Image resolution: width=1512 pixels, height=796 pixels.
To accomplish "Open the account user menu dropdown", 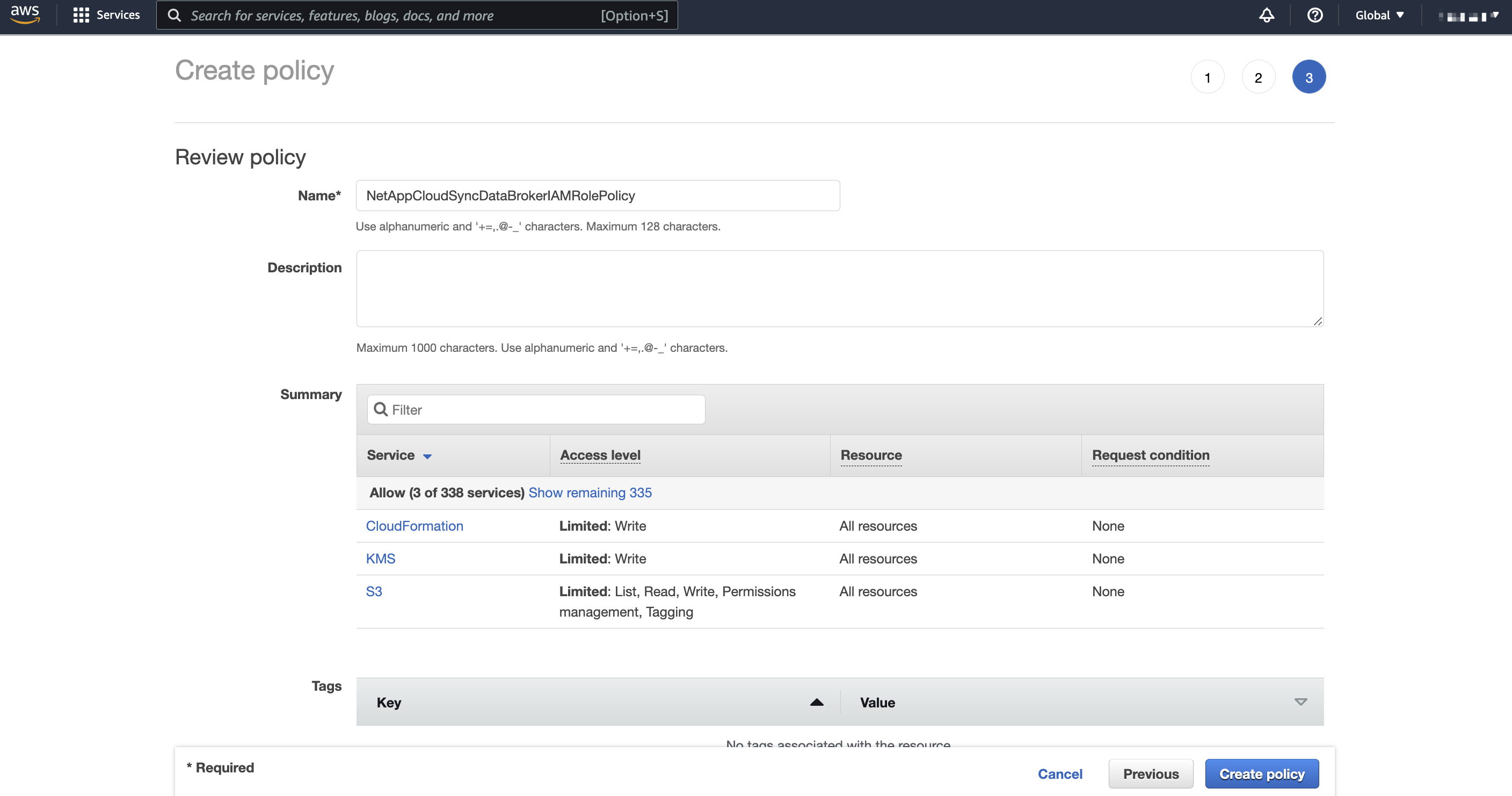I will [1469, 16].
